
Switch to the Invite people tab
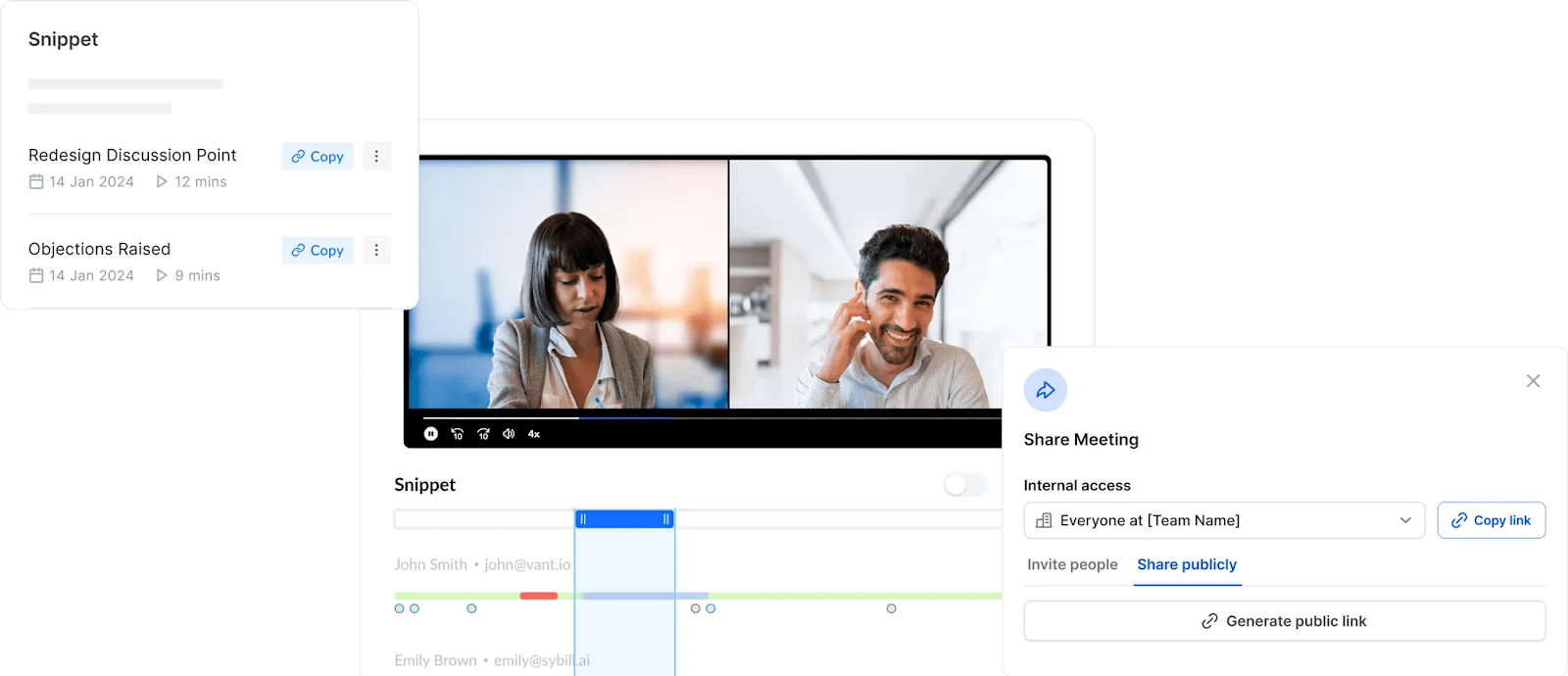[1072, 565]
